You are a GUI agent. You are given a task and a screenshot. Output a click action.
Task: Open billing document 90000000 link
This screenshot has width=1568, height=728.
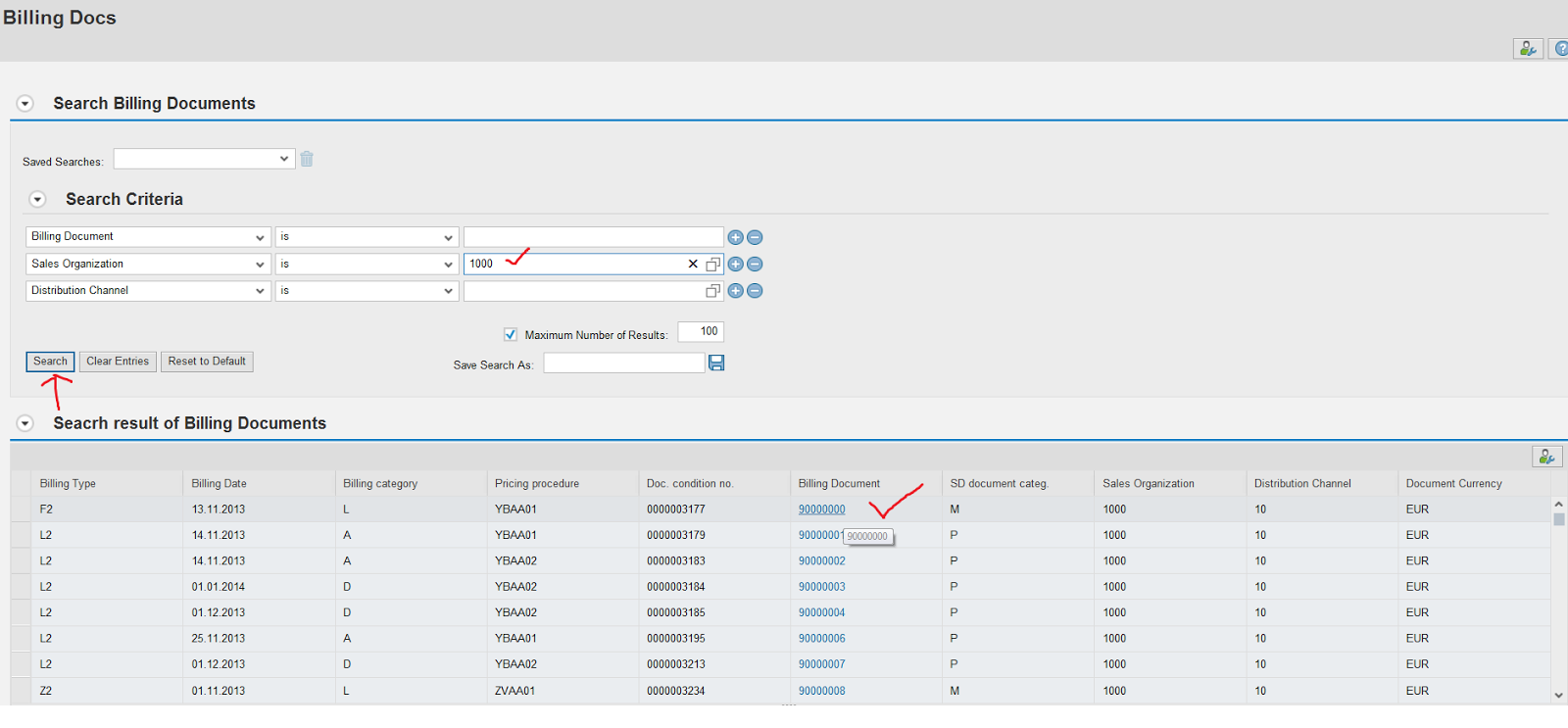point(821,510)
